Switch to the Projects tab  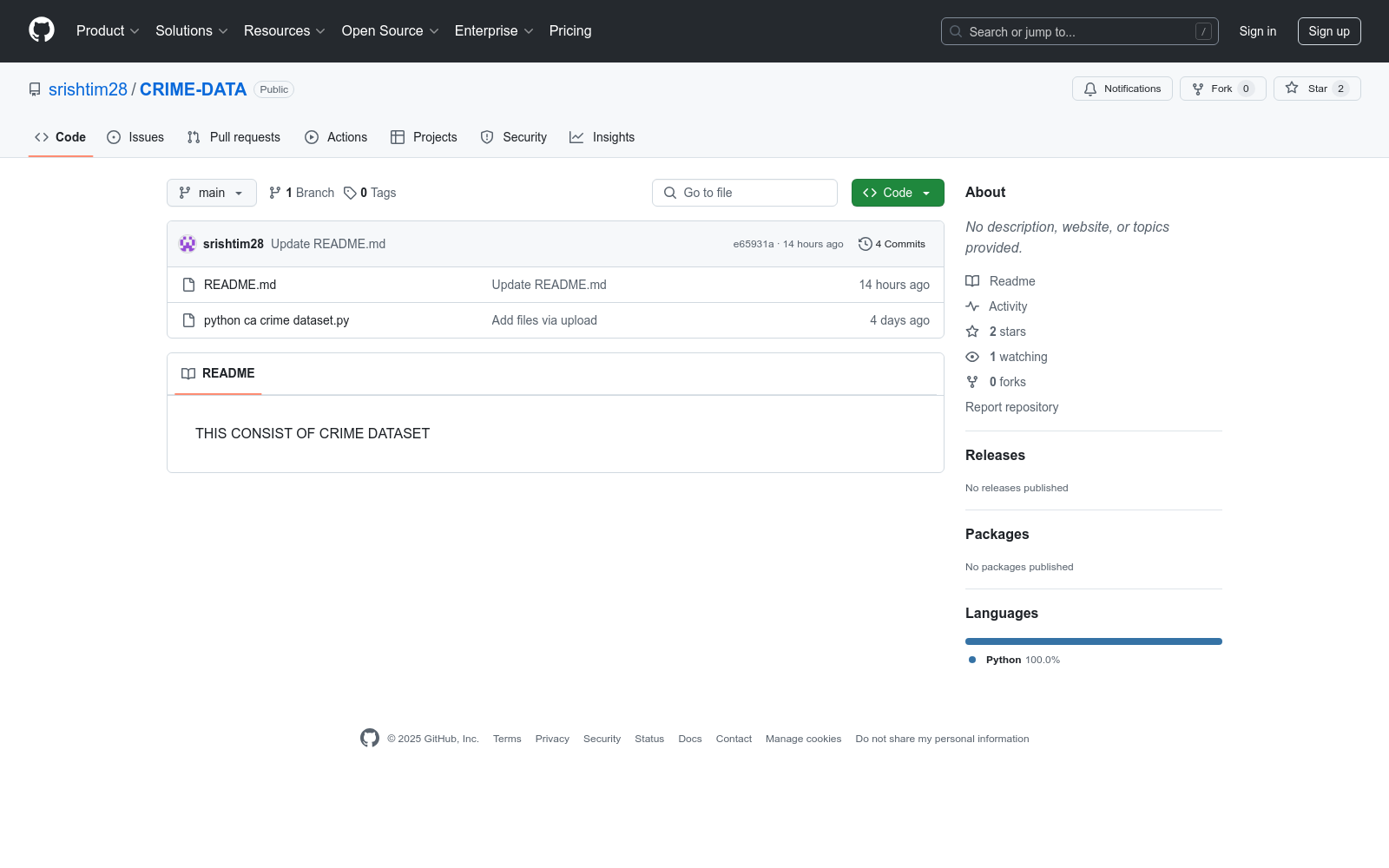(x=424, y=137)
